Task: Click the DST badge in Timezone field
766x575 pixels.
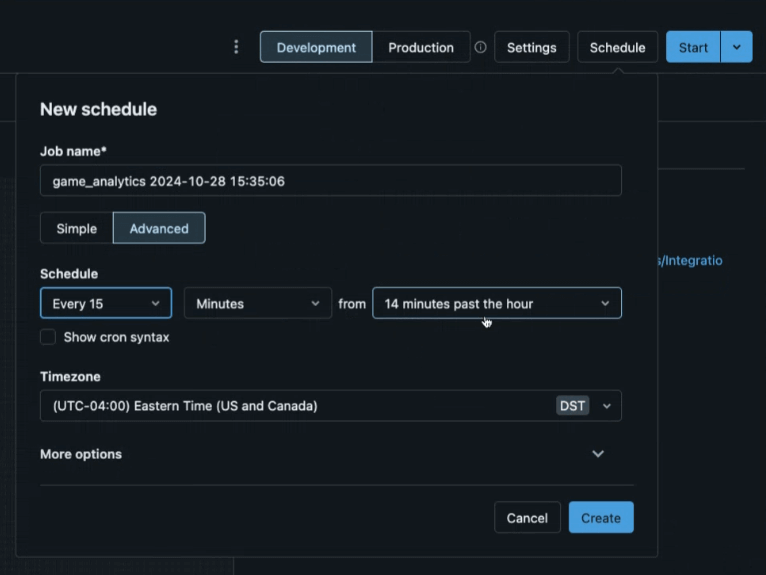Action: coord(573,405)
